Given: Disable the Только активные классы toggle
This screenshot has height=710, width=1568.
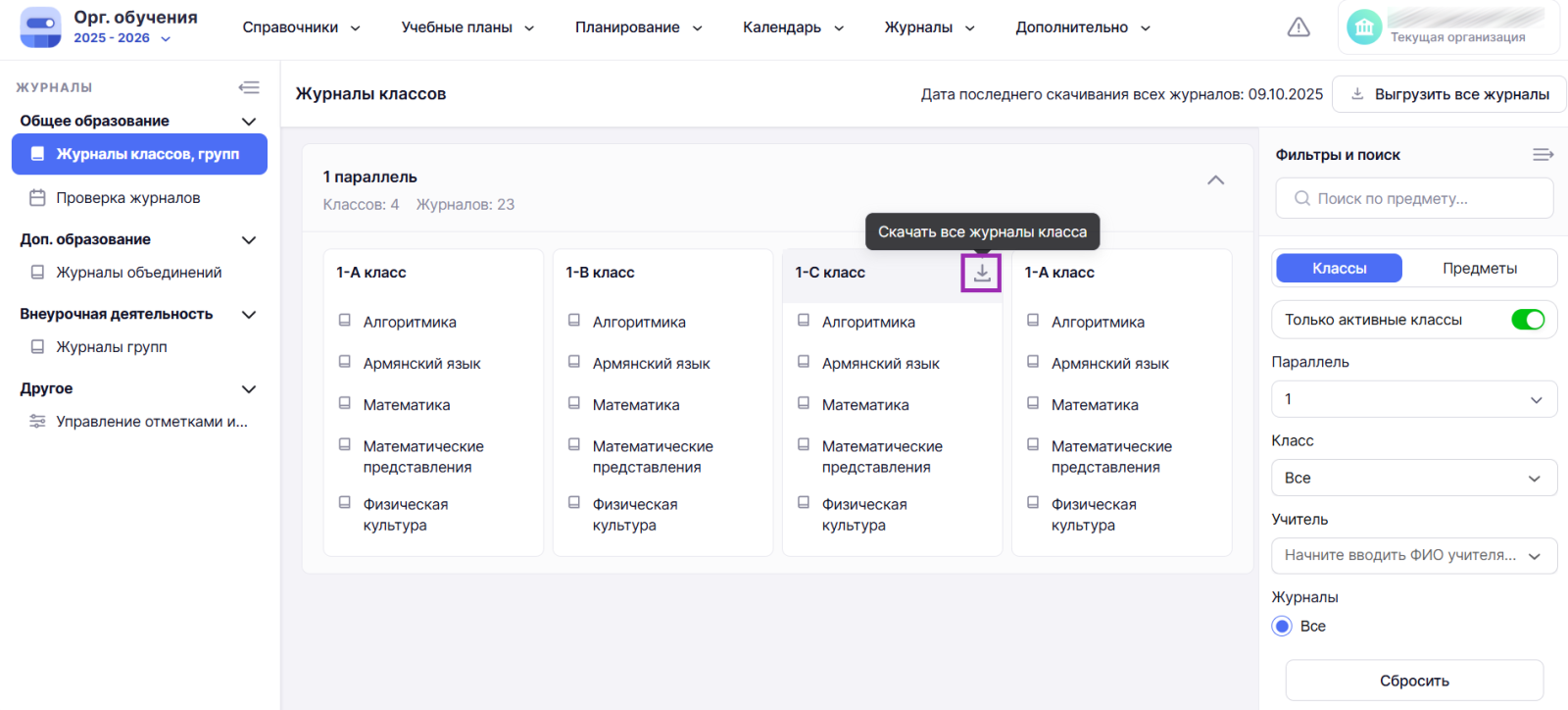Looking at the screenshot, I should [1527, 320].
